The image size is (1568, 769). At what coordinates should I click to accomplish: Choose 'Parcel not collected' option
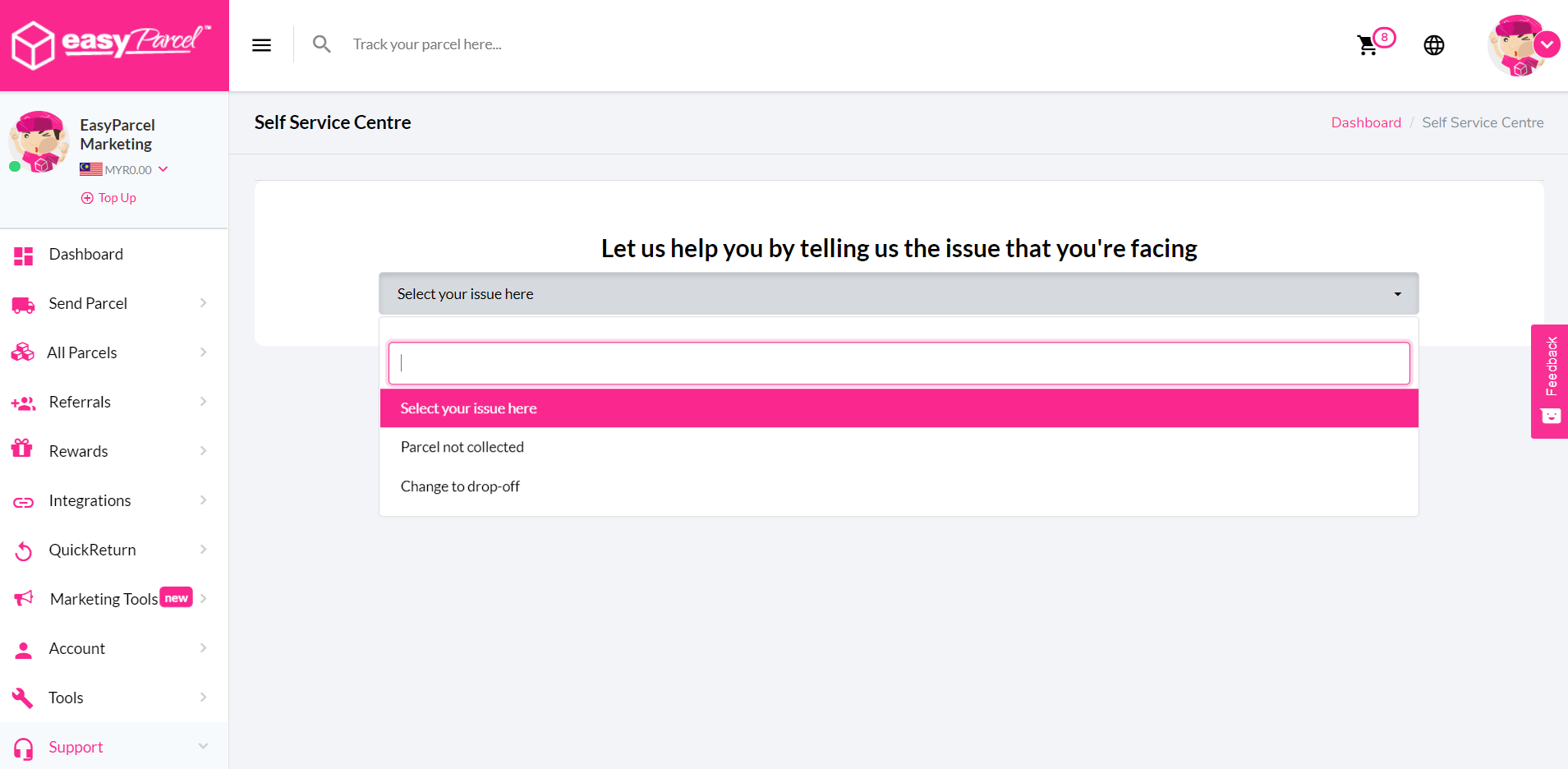[x=462, y=447]
